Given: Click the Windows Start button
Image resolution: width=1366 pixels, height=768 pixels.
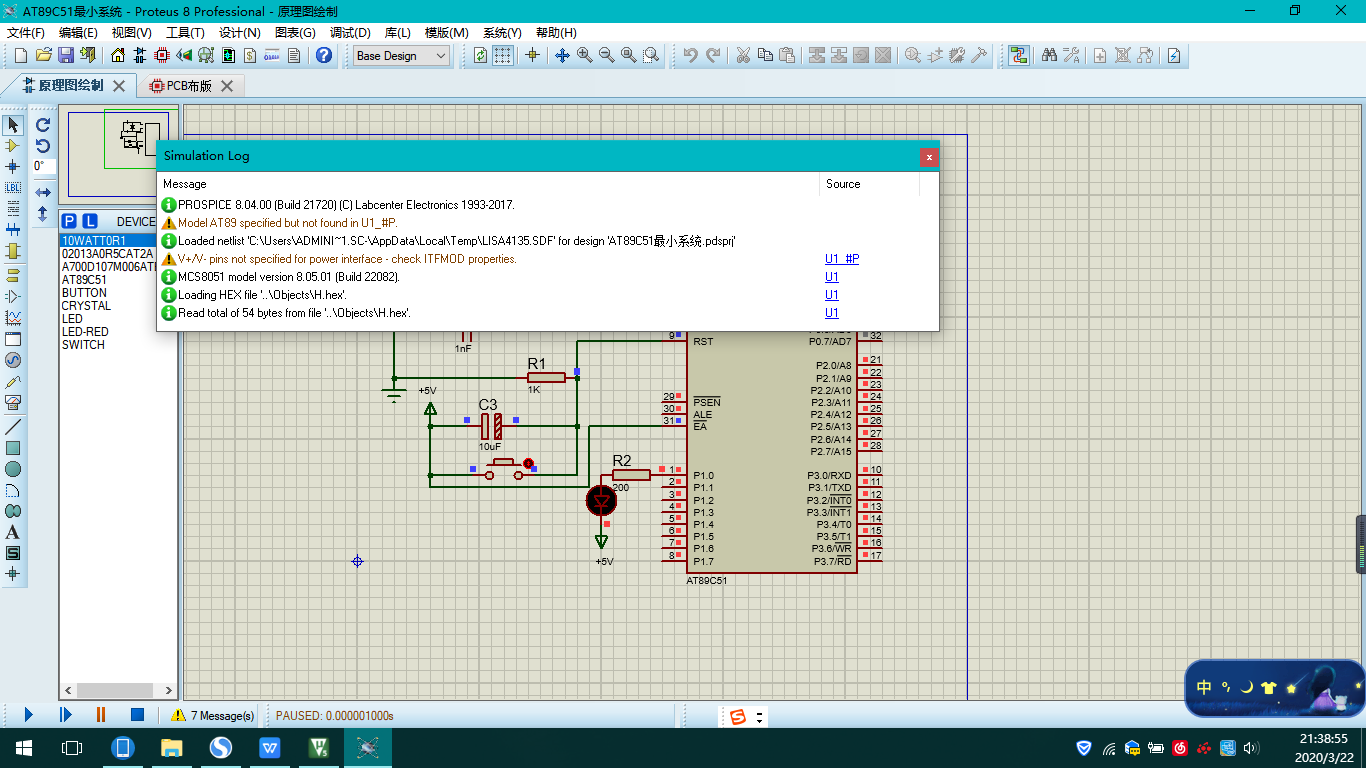Looking at the screenshot, I should pyautogui.click(x=23, y=747).
